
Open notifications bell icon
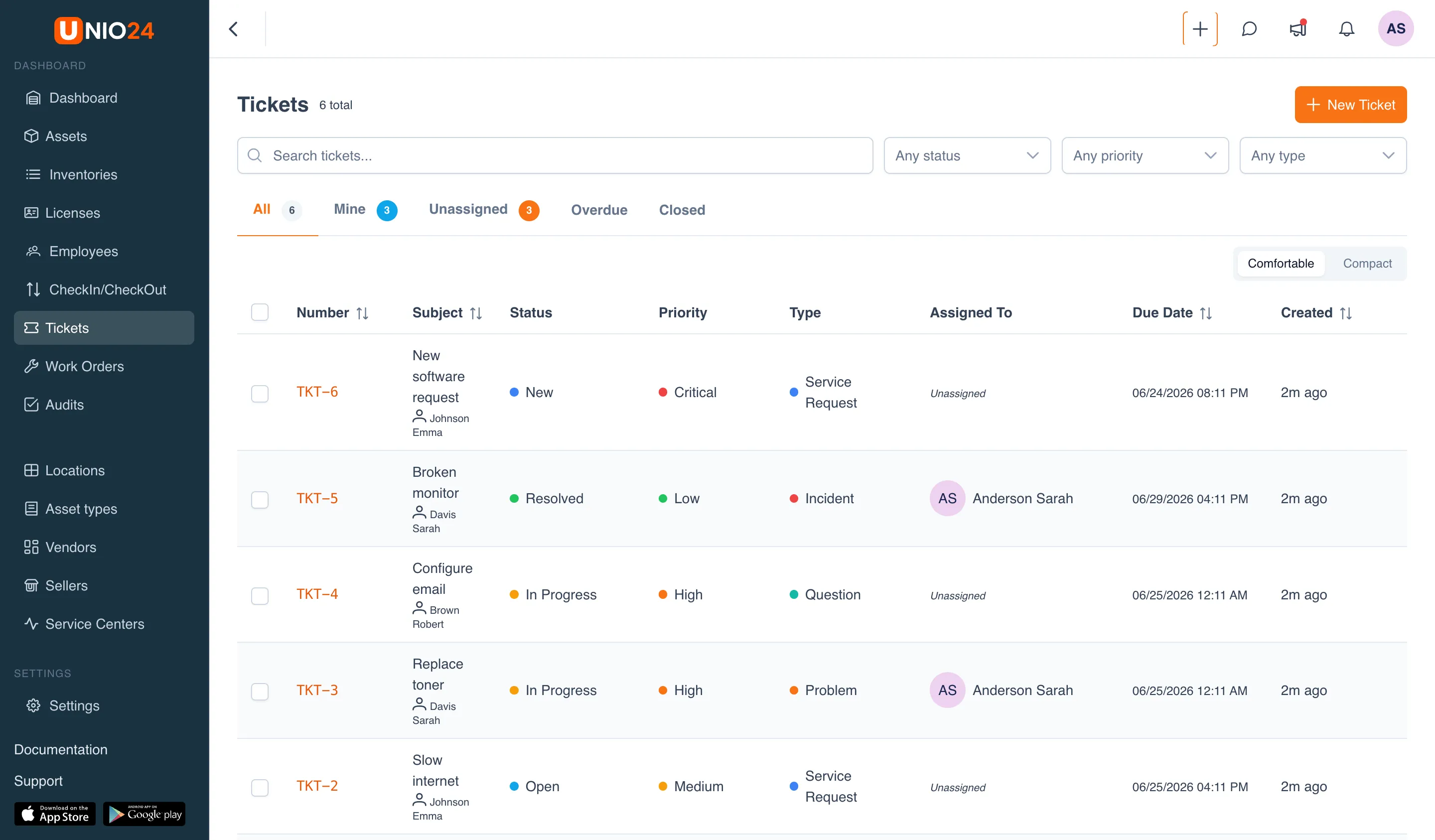(x=1346, y=29)
